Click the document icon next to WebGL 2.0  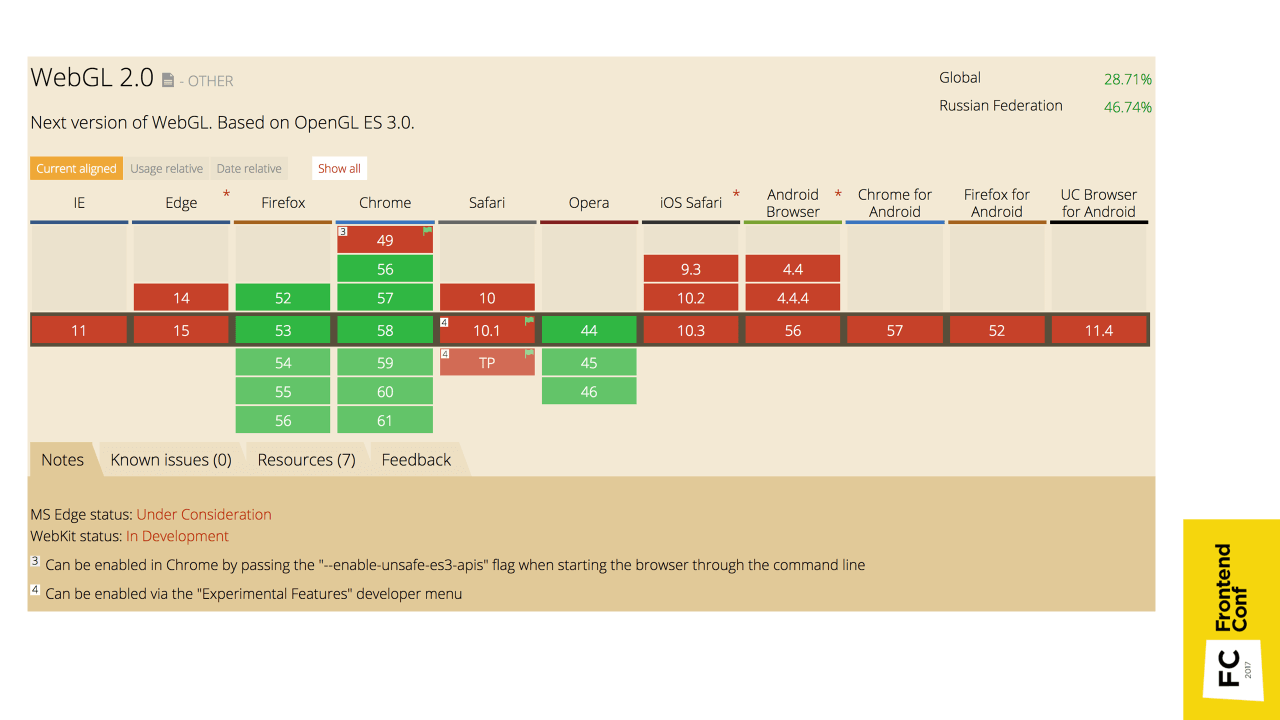pos(168,80)
